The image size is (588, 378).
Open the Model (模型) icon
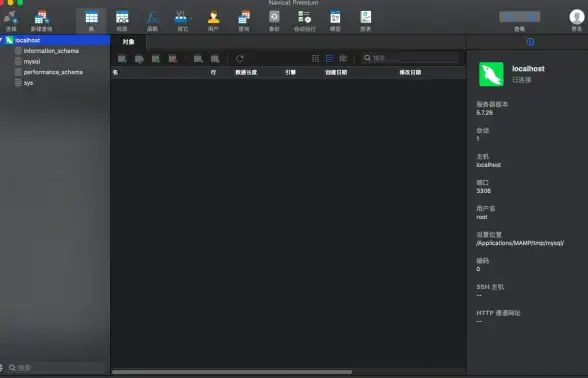(x=335, y=21)
